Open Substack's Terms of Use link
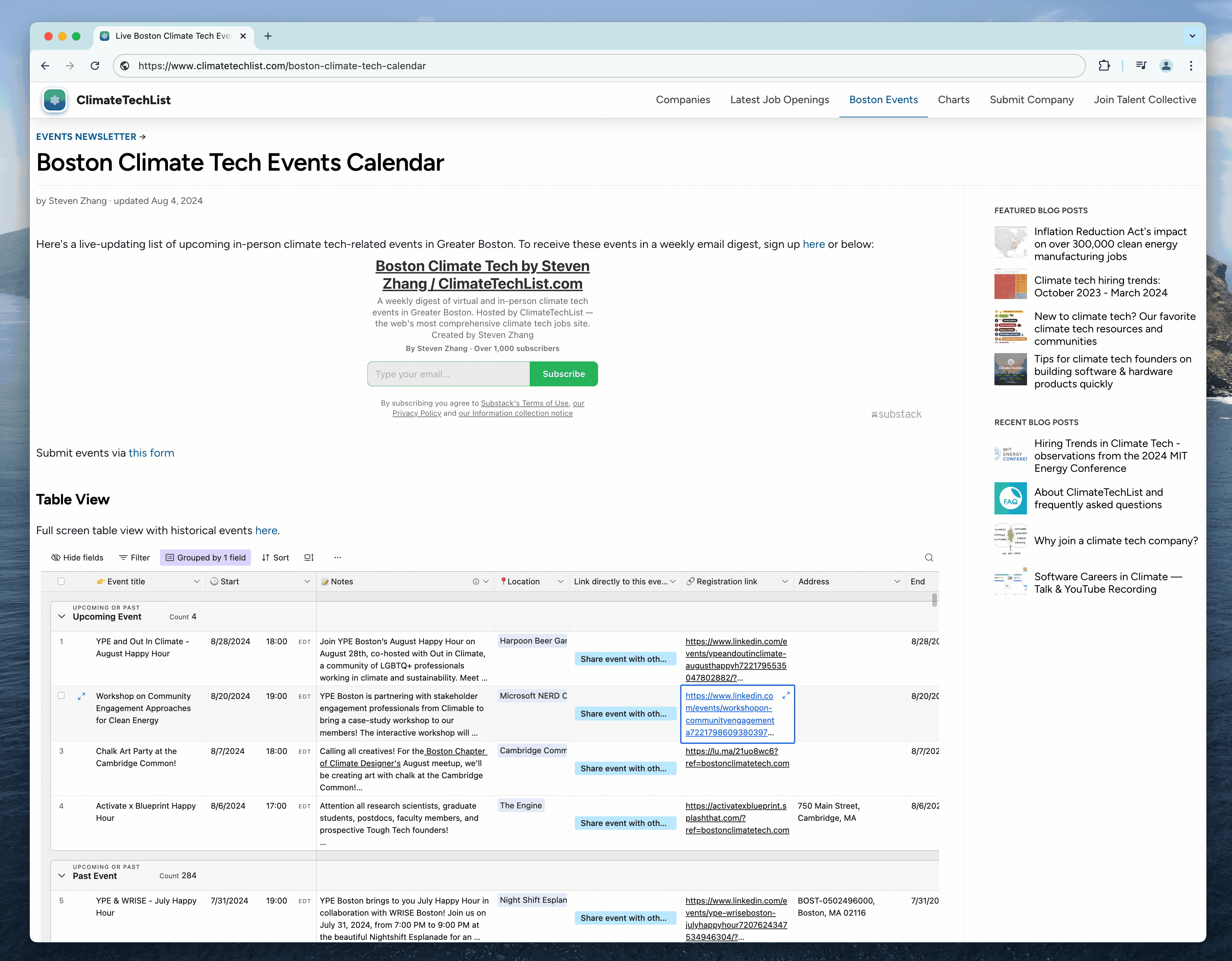This screenshot has height=961, width=1232. point(525,403)
